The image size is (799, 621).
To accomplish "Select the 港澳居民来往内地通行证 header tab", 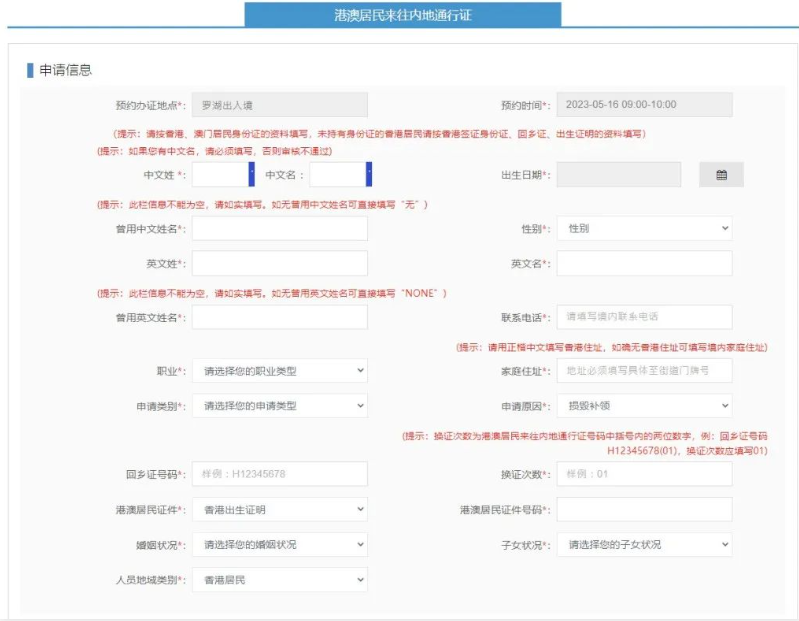I will click(x=402, y=15).
